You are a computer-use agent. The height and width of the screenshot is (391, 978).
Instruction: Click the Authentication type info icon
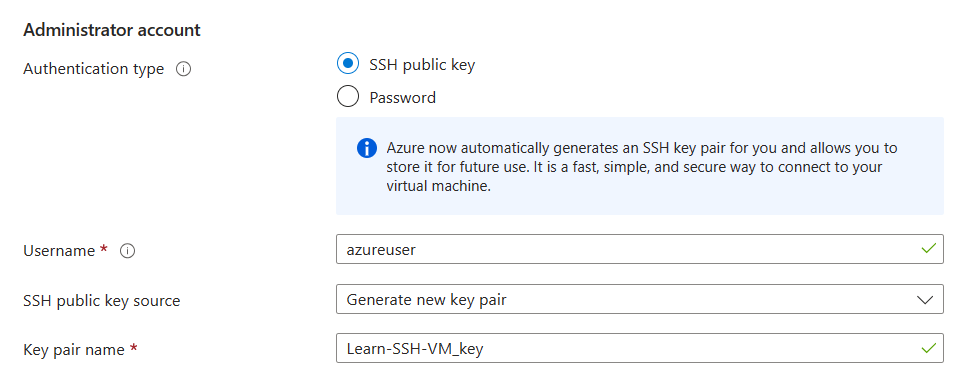pyautogui.click(x=183, y=69)
